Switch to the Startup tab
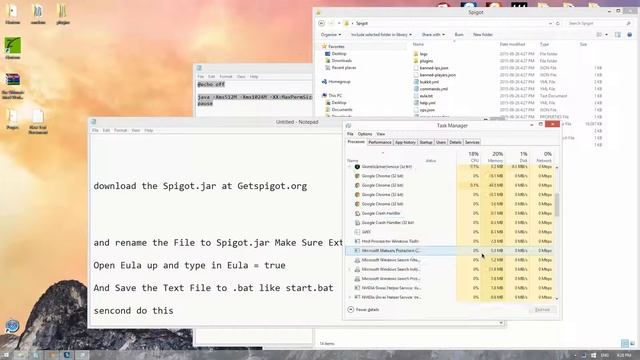 (426, 142)
